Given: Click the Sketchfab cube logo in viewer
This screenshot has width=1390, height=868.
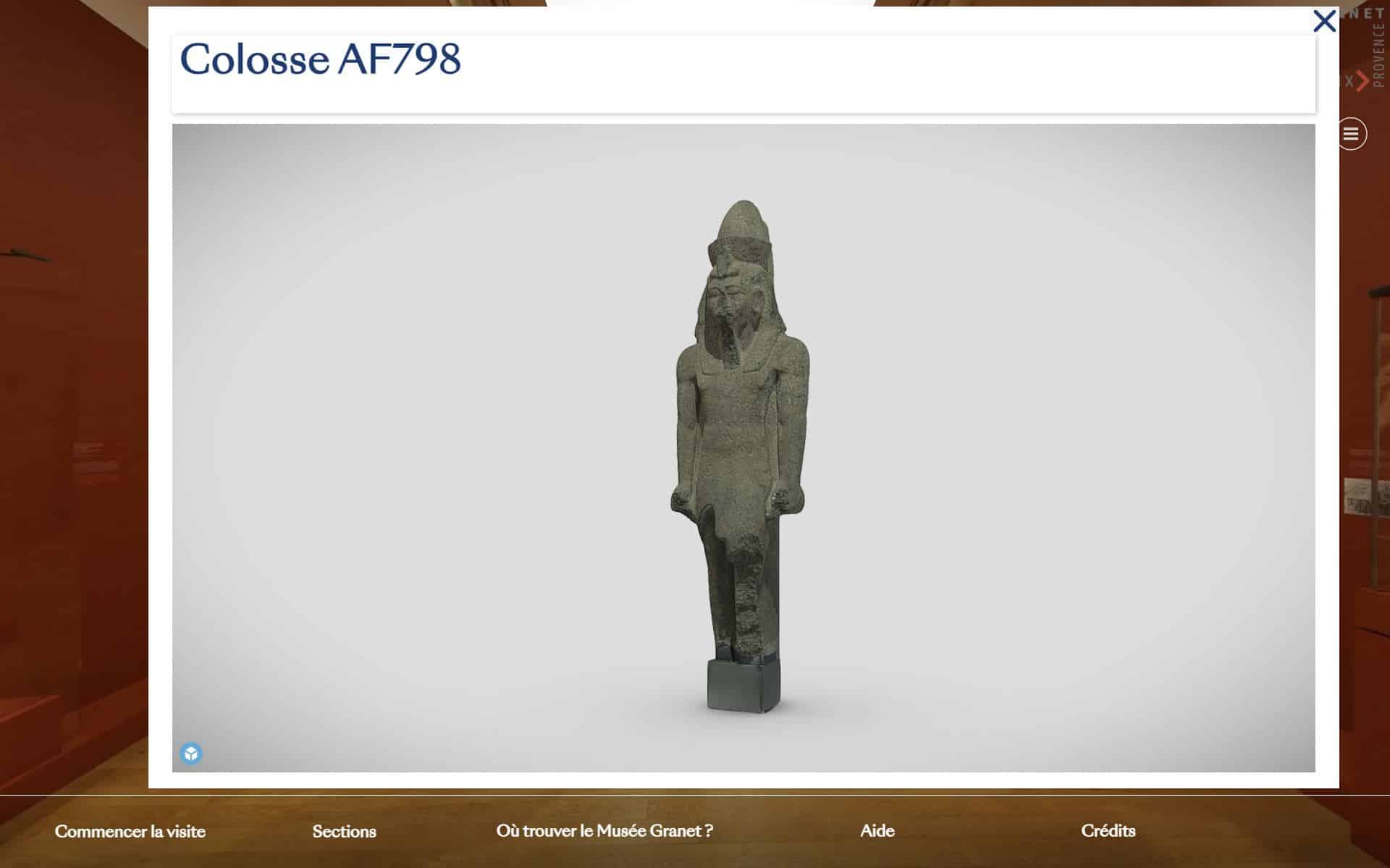Looking at the screenshot, I should (x=191, y=754).
